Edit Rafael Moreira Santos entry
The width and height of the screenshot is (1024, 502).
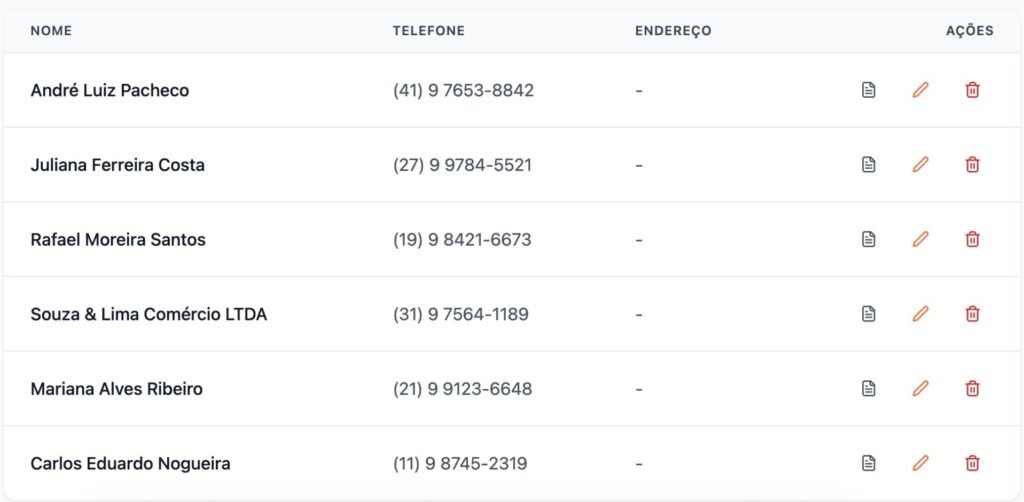tap(920, 239)
